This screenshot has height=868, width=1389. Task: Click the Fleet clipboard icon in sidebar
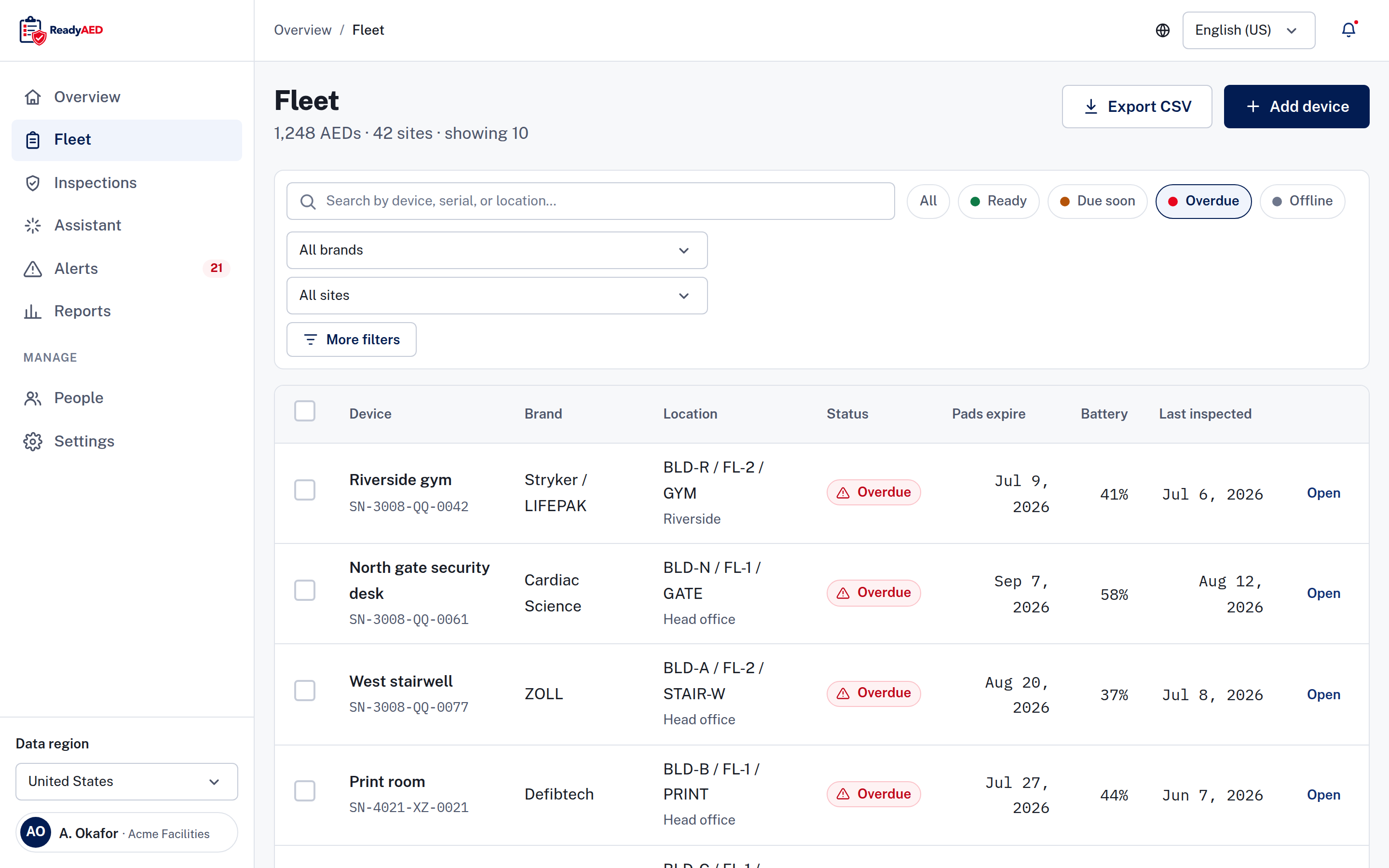click(x=33, y=139)
